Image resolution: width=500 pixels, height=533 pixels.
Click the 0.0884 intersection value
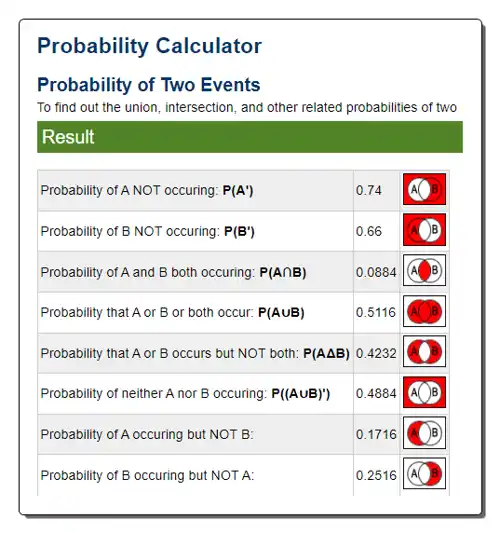376,272
